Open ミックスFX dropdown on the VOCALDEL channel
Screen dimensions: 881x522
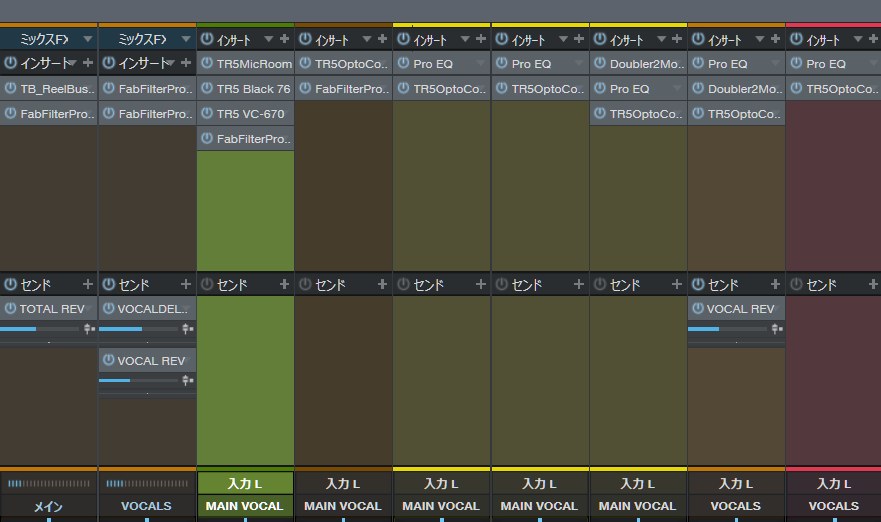click(186, 39)
